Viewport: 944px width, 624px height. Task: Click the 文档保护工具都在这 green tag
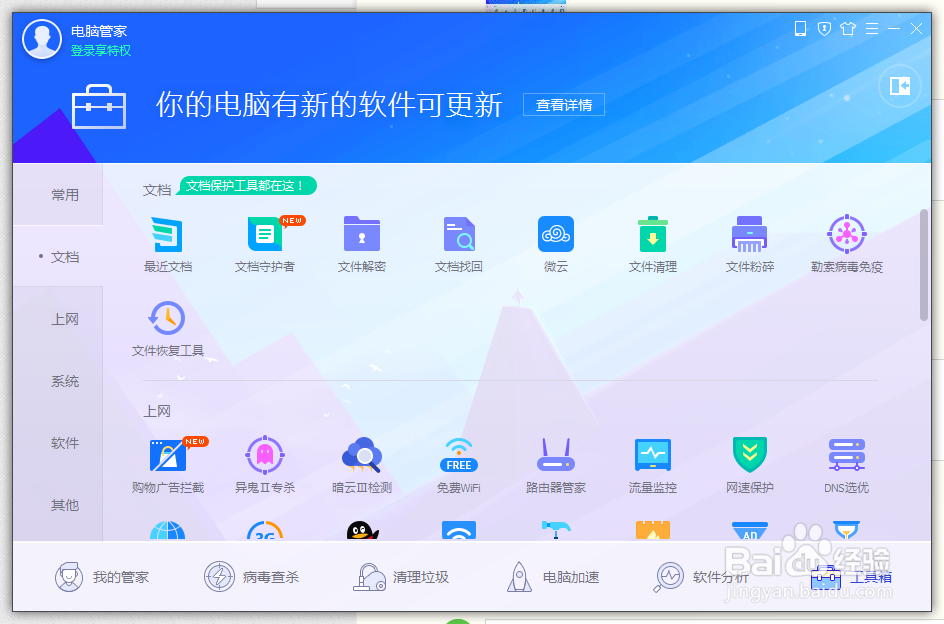(x=247, y=186)
